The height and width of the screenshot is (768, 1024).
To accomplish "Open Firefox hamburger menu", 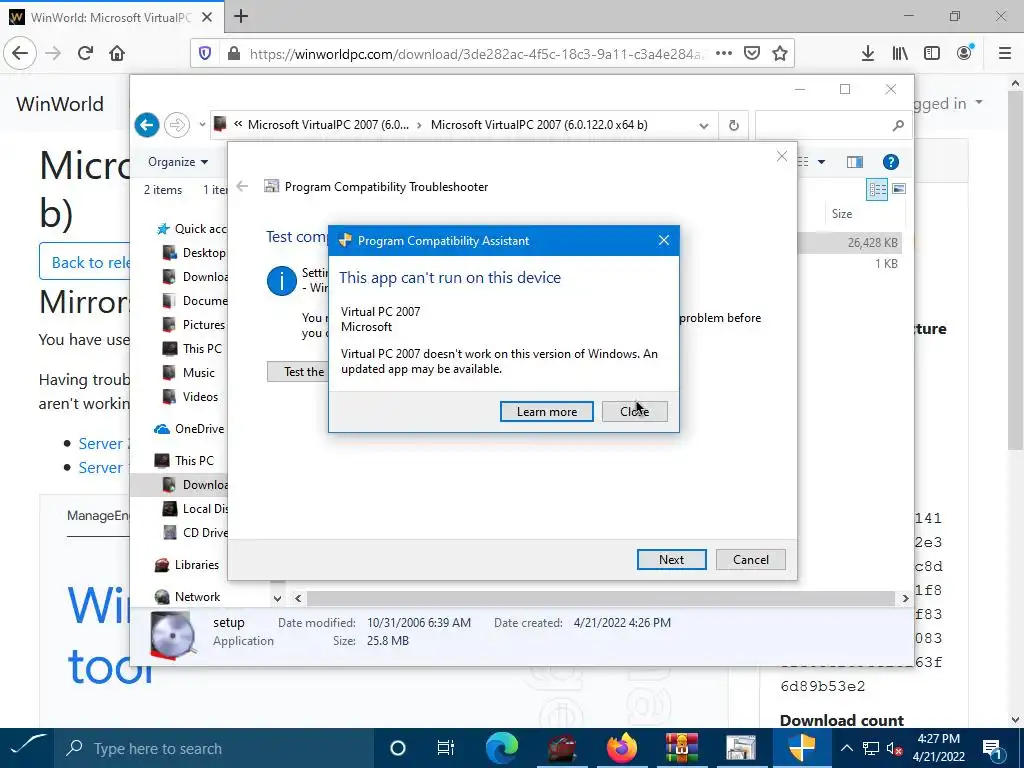I will (1005, 54).
